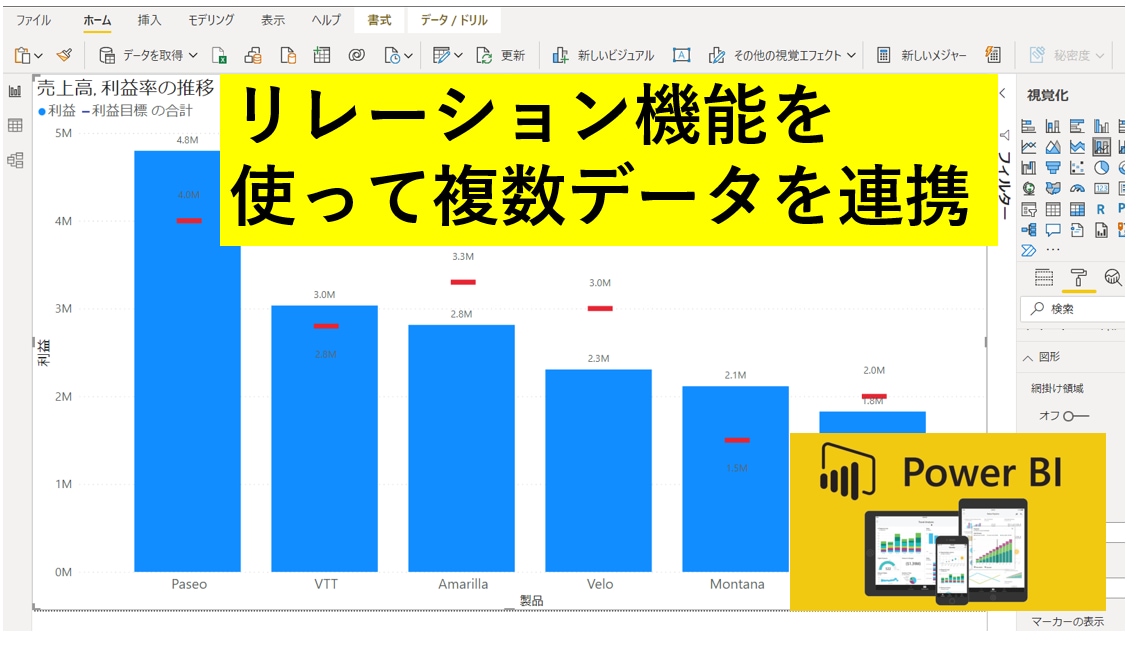Switch to the ホーム tab
The width and height of the screenshot is (1138, 645).
point(97,20)
